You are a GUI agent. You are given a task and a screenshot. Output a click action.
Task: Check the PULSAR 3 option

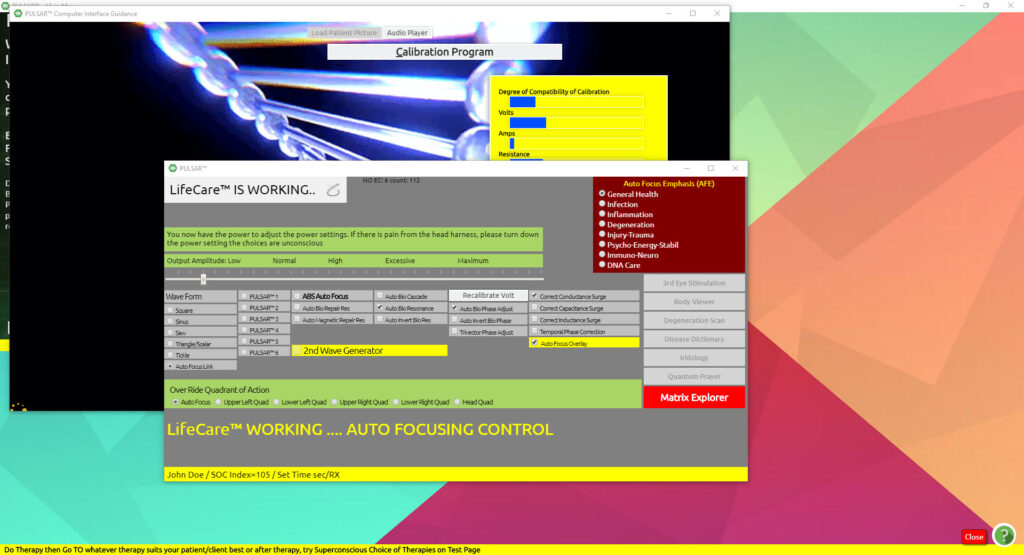point(244,319)
